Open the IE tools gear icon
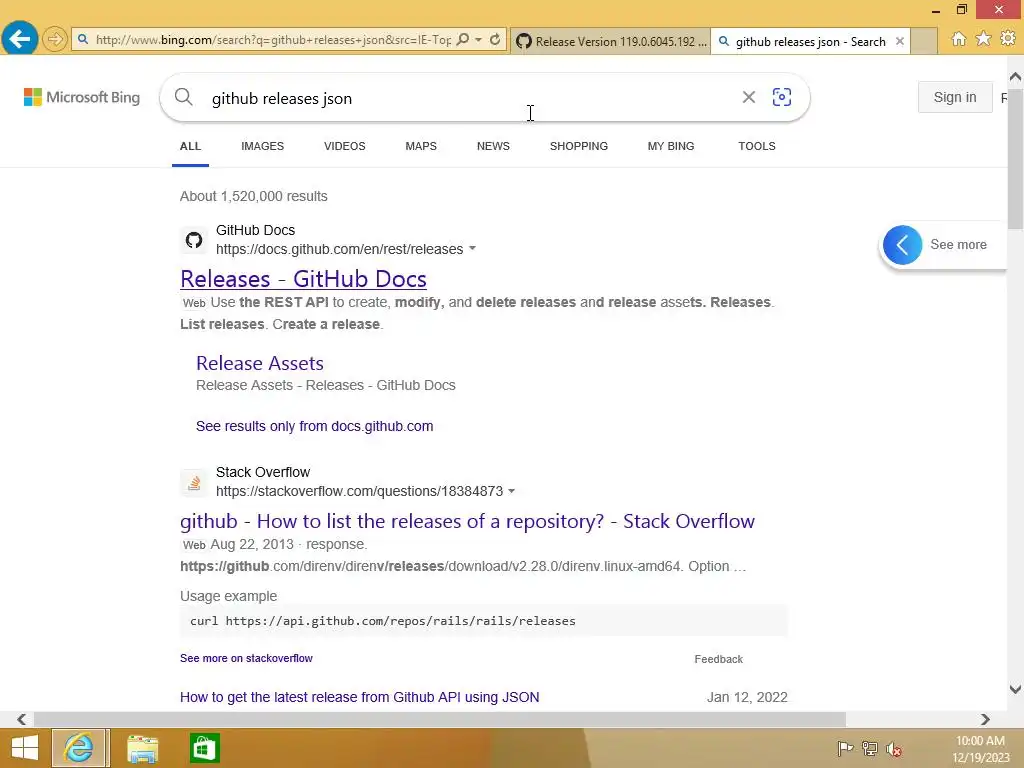The width and height of the screenshot is (1024, 768). pyautogui.click(x=1008, y=39)
